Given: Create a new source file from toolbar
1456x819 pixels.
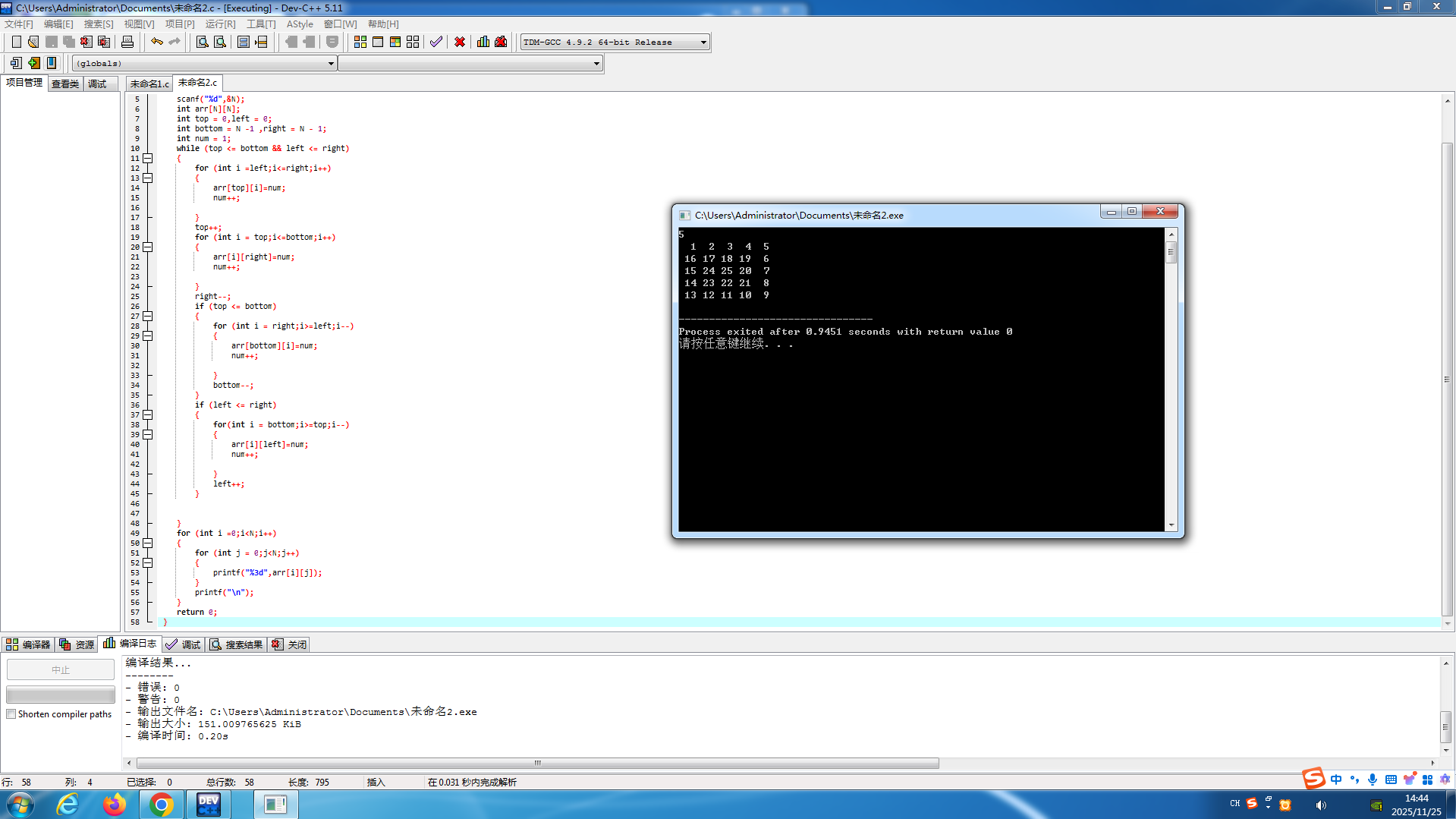Looking at the screenshot, I should pyautogui.click(x=16, y=42).
